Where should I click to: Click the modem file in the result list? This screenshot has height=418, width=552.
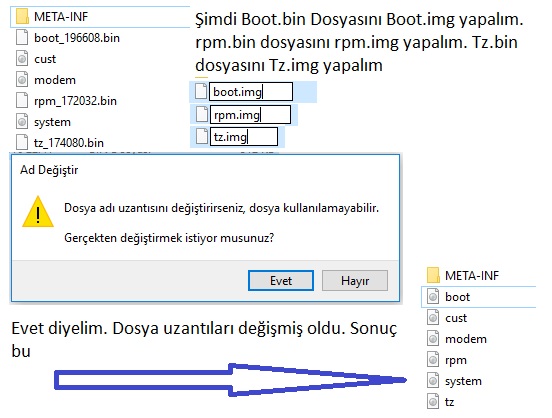tap(466, 339)
